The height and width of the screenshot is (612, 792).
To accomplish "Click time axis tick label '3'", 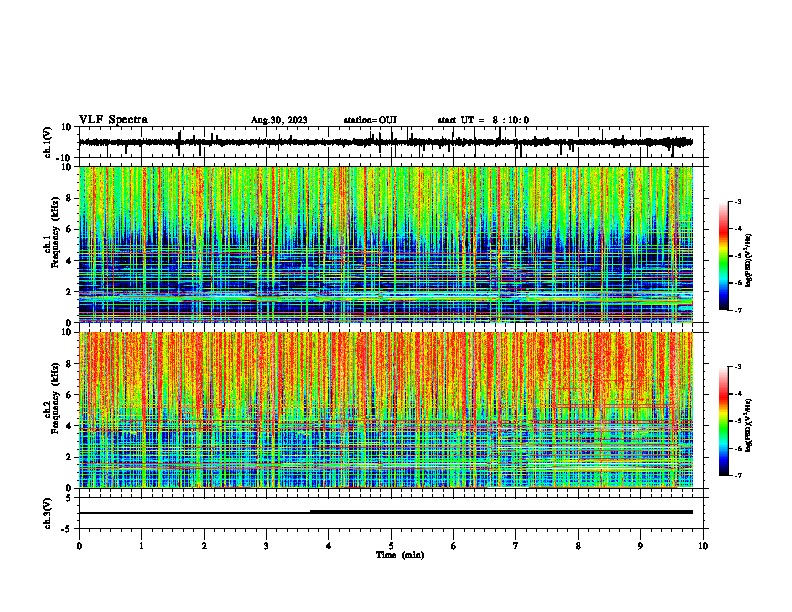I will tap(266, 546).
